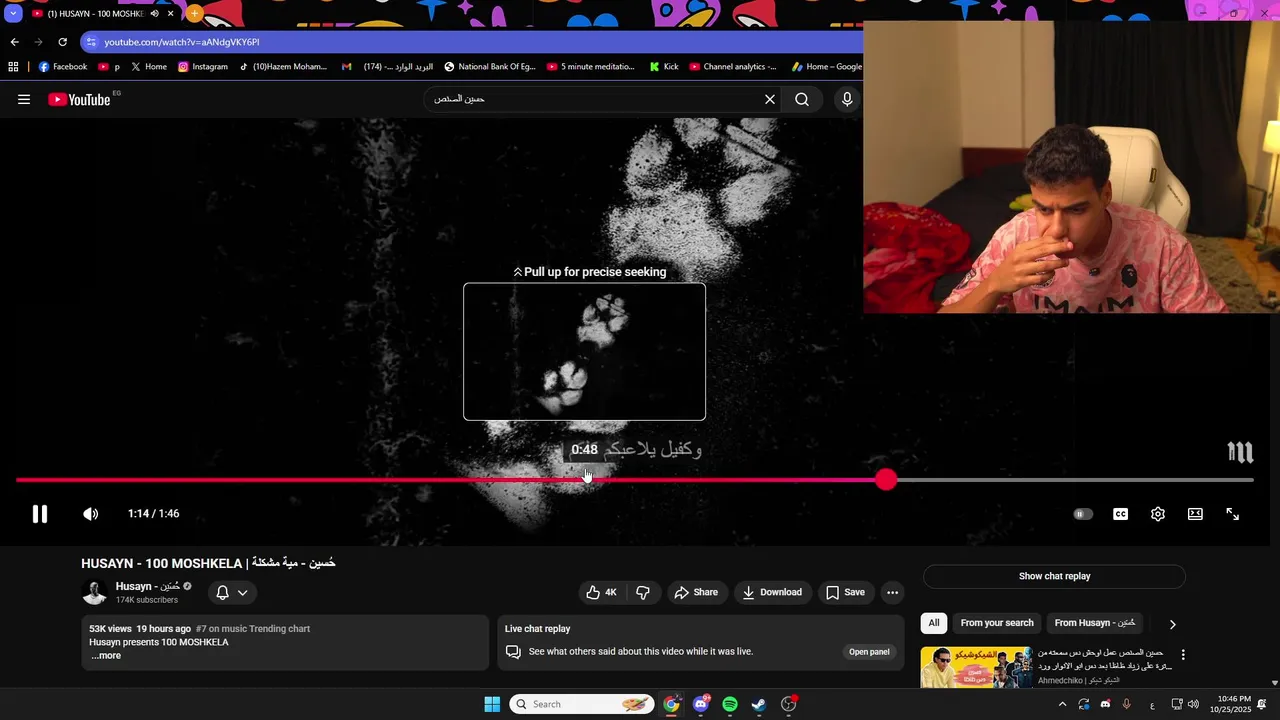Open the Kick bookmark
This screenshot has height=720, width=1280.
pos(663,67)
